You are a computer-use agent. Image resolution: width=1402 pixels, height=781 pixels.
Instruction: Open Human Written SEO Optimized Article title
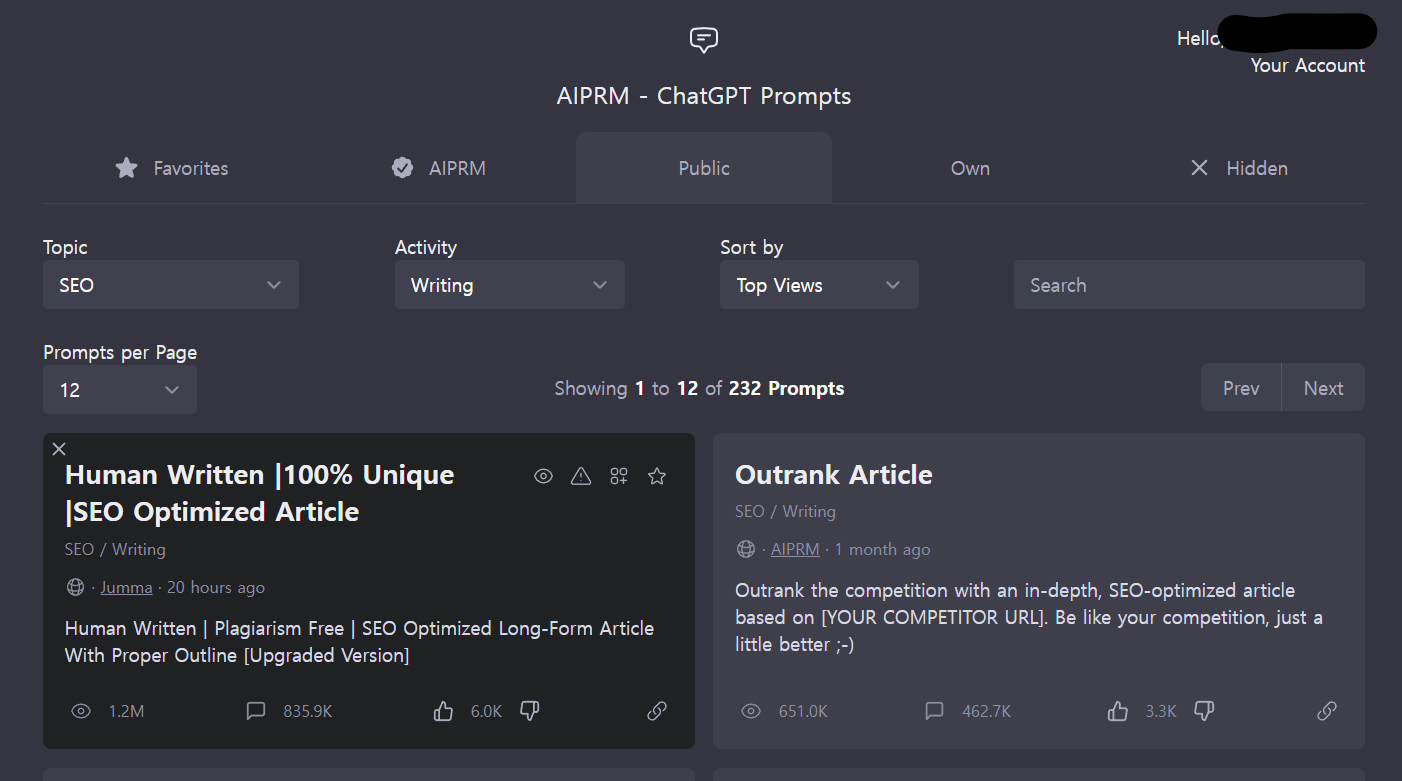pyautogui.click(x=260, y=493)
